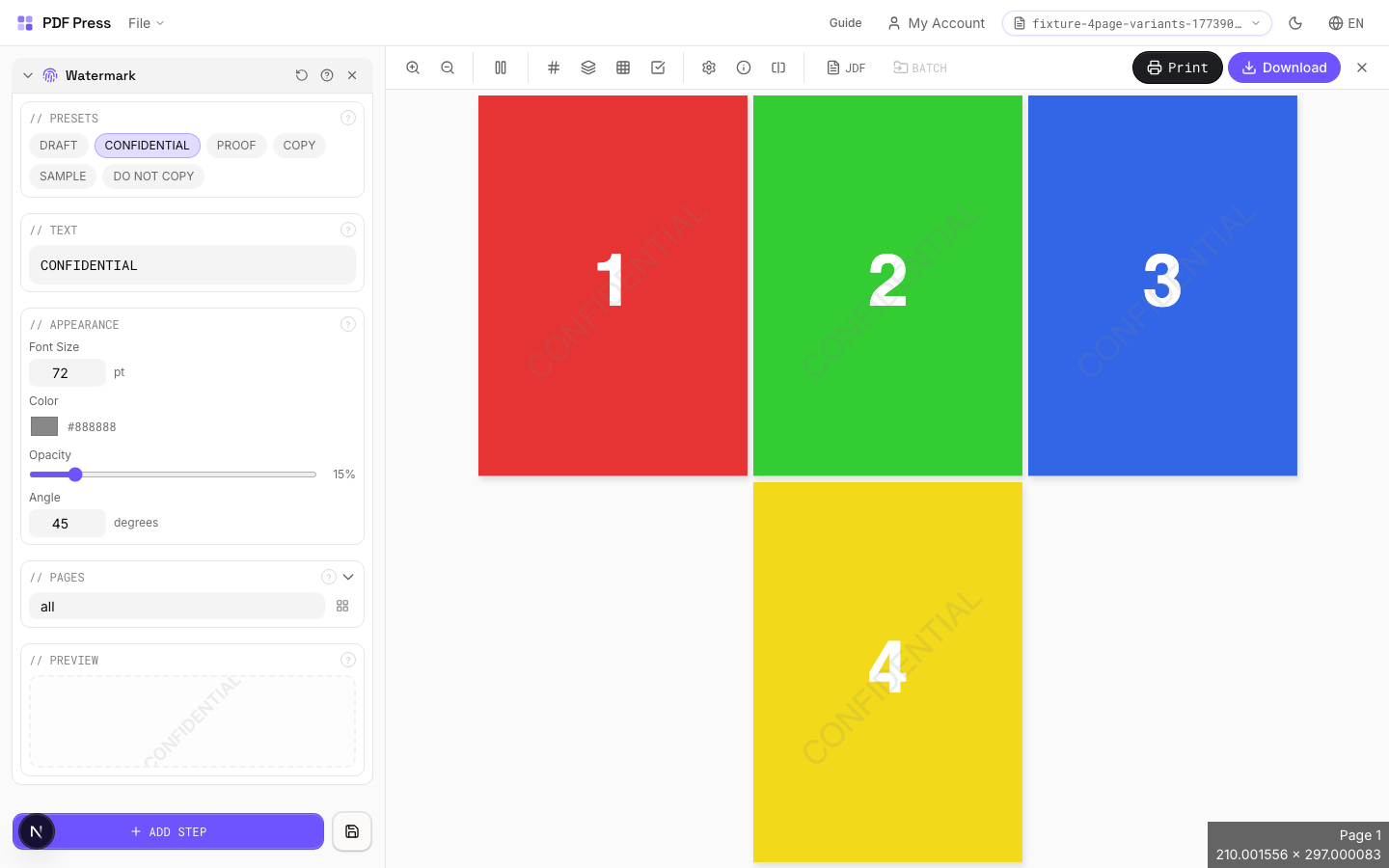
Task: Open the File menu dropdown
Action: [146, 23]
